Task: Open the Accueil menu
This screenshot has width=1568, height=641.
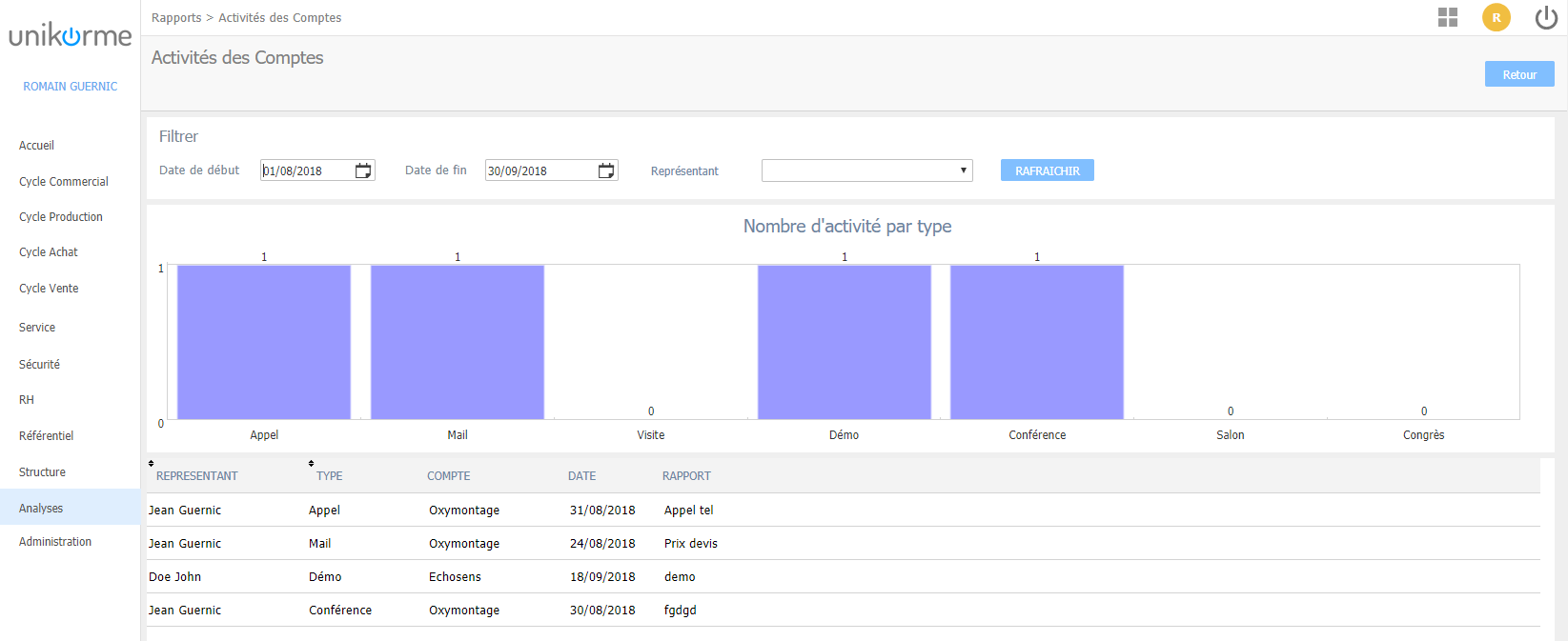Action: pyautogui.click(x=36, y=146)
